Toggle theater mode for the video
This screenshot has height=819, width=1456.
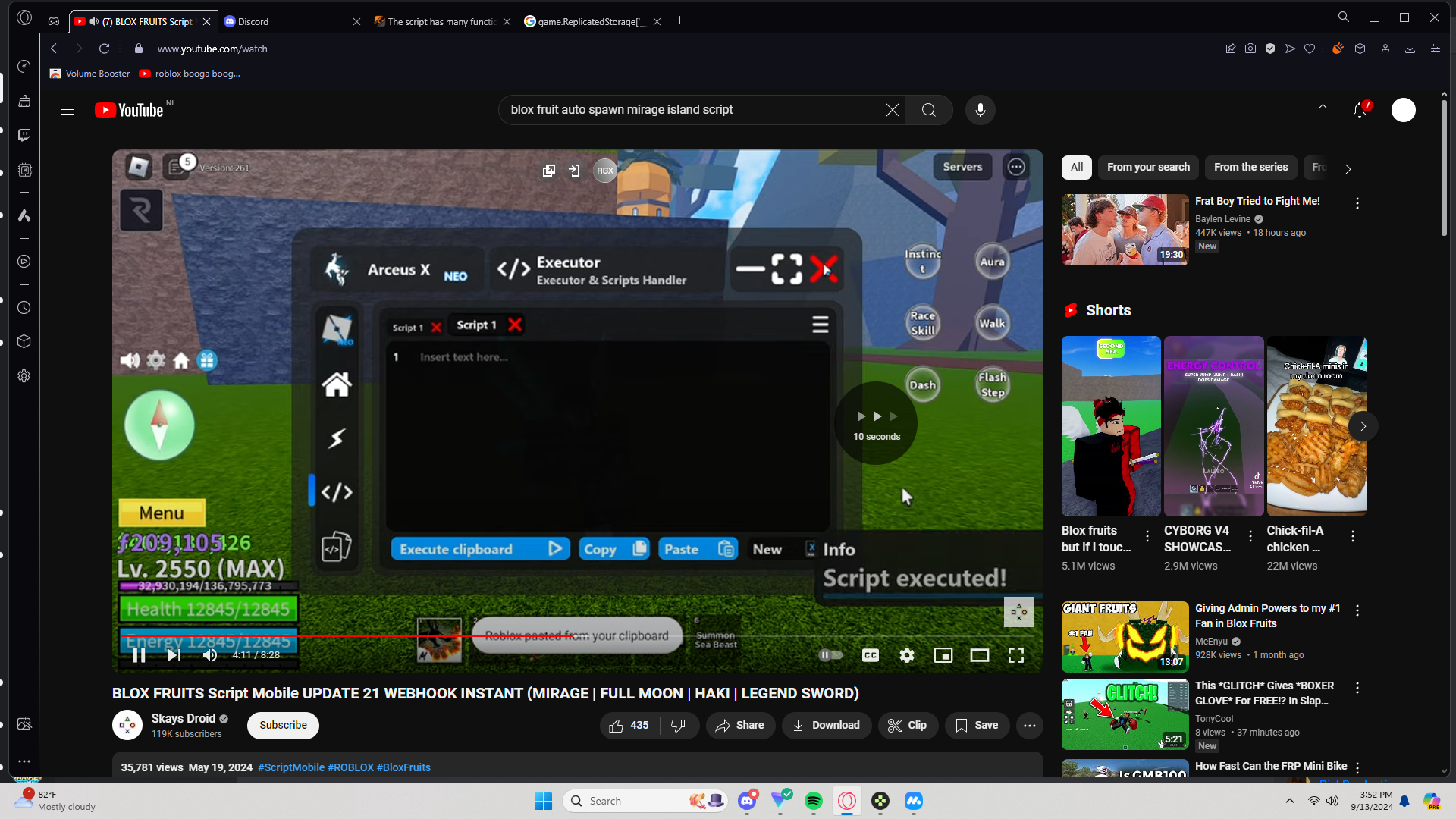click(x=980, y=655)
